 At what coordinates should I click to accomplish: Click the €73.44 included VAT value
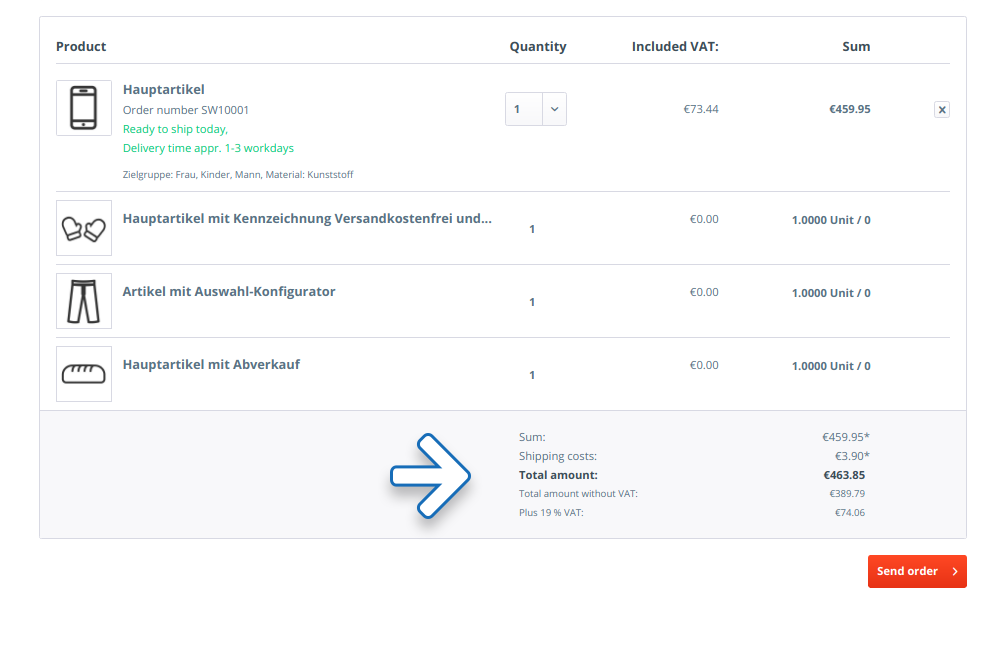701,109
